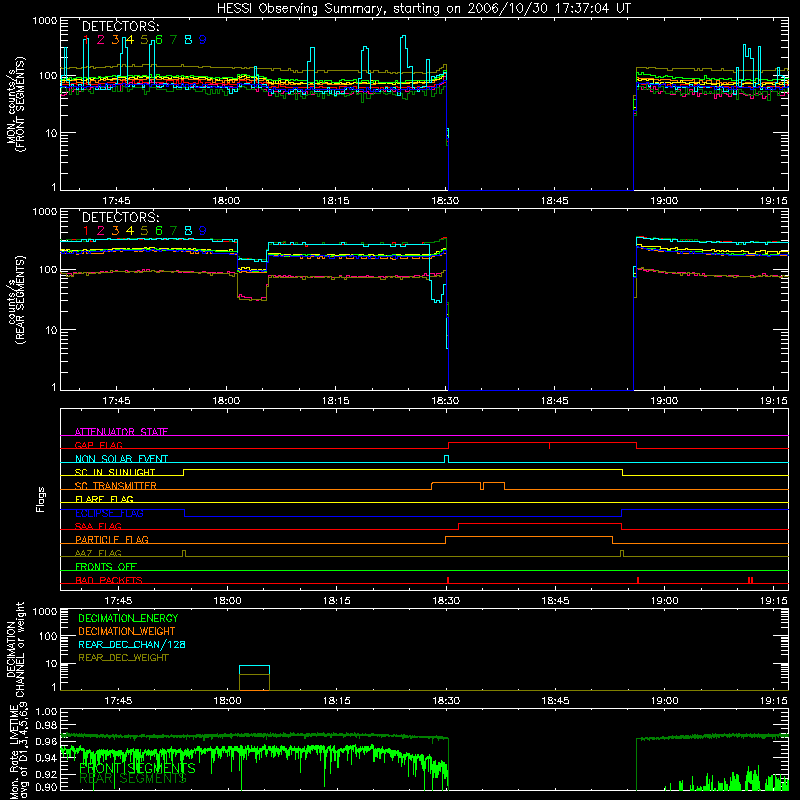Select the DETECTORS: label in rear segments plot

coord(121,218)
